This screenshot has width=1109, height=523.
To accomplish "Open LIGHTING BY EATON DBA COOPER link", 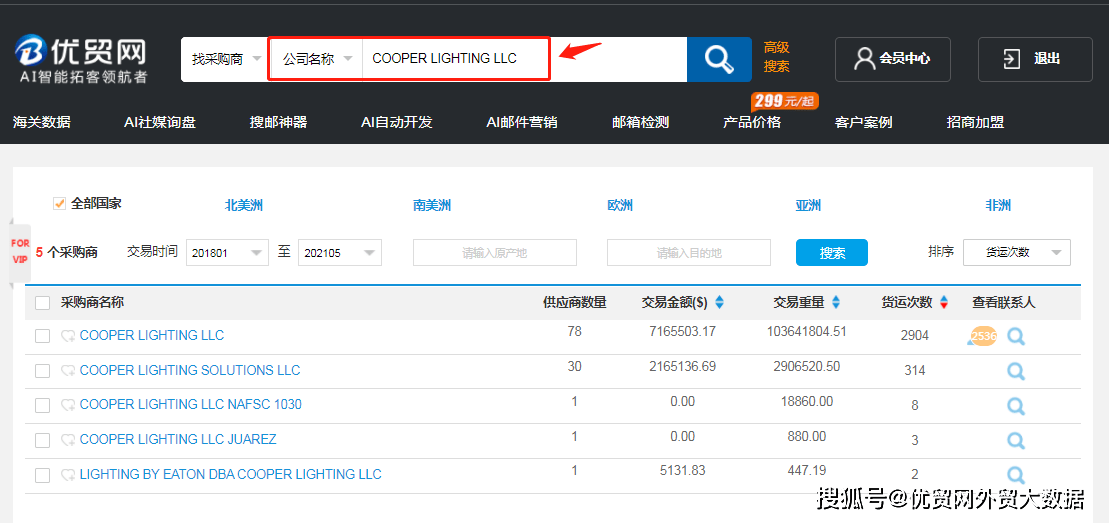I will pyautogui.click(x=230, y=474).
